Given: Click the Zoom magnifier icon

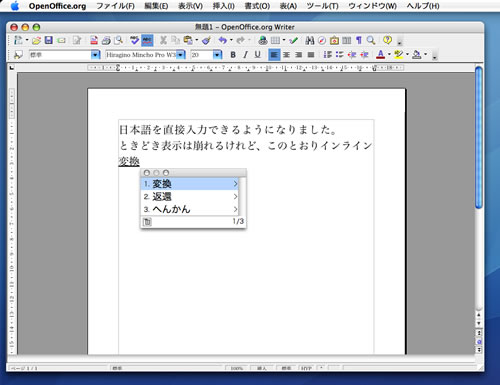Looking at the screenshot, I should (x=371, y=40).
